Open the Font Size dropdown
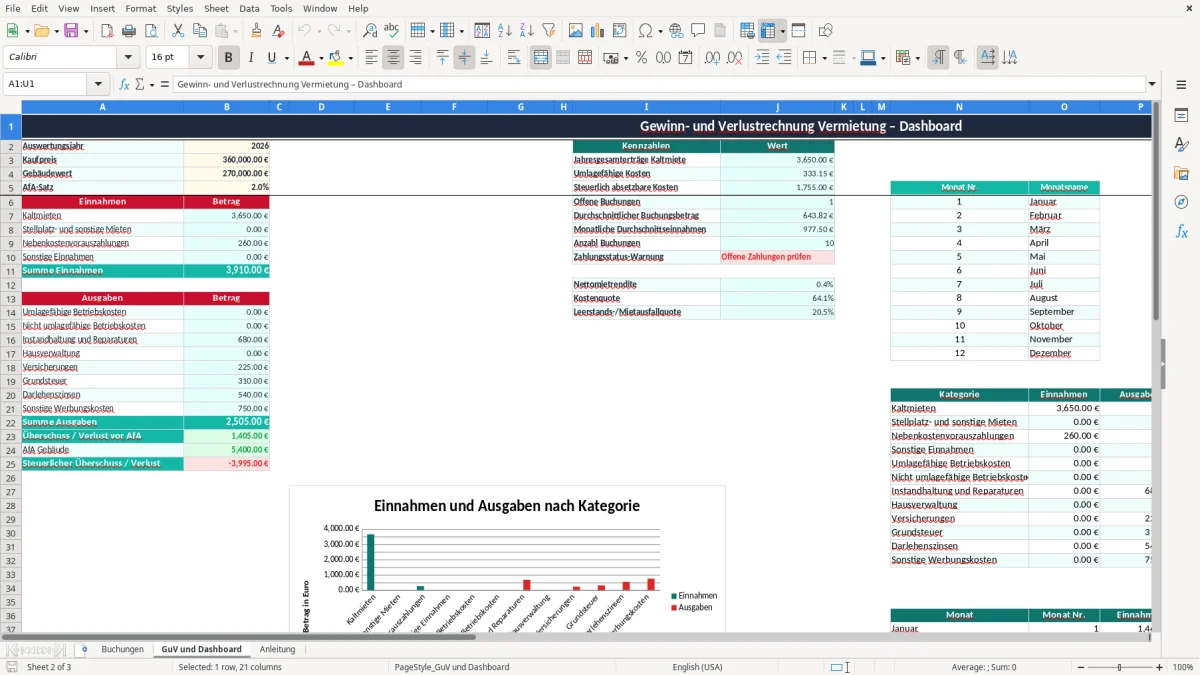This screenshot has width=1200, height=675. tap(201, 58)
